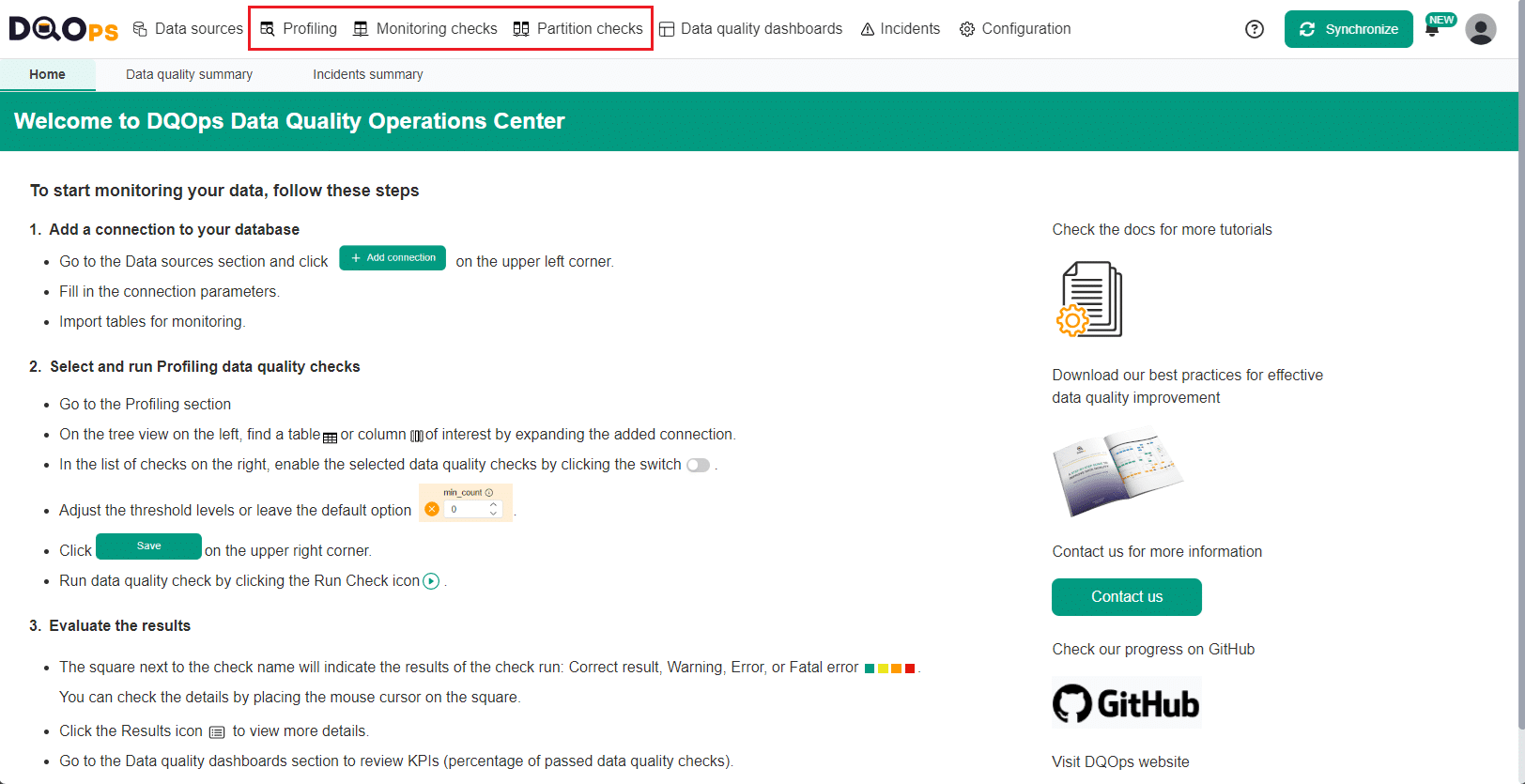Click the help question mark icon
Screen dimensions: 1525x784
pyautogui.click(x=1255, y=29)
